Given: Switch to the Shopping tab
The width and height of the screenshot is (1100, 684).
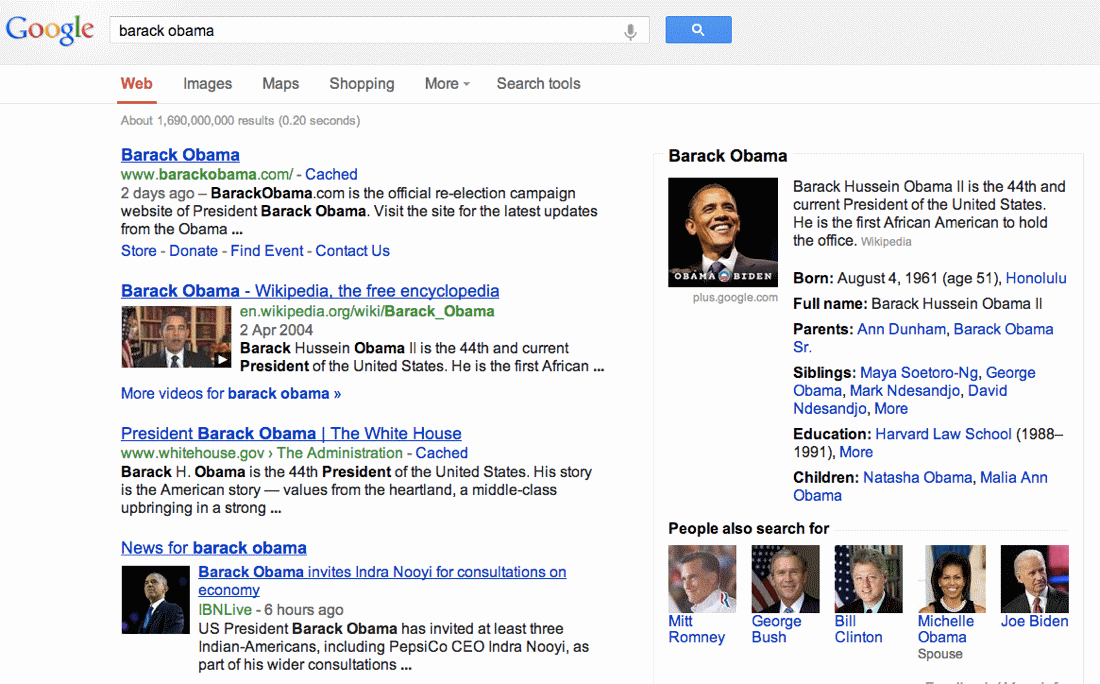Looking at the screenshot, I should pyautogui.click(x=361, y=84).
